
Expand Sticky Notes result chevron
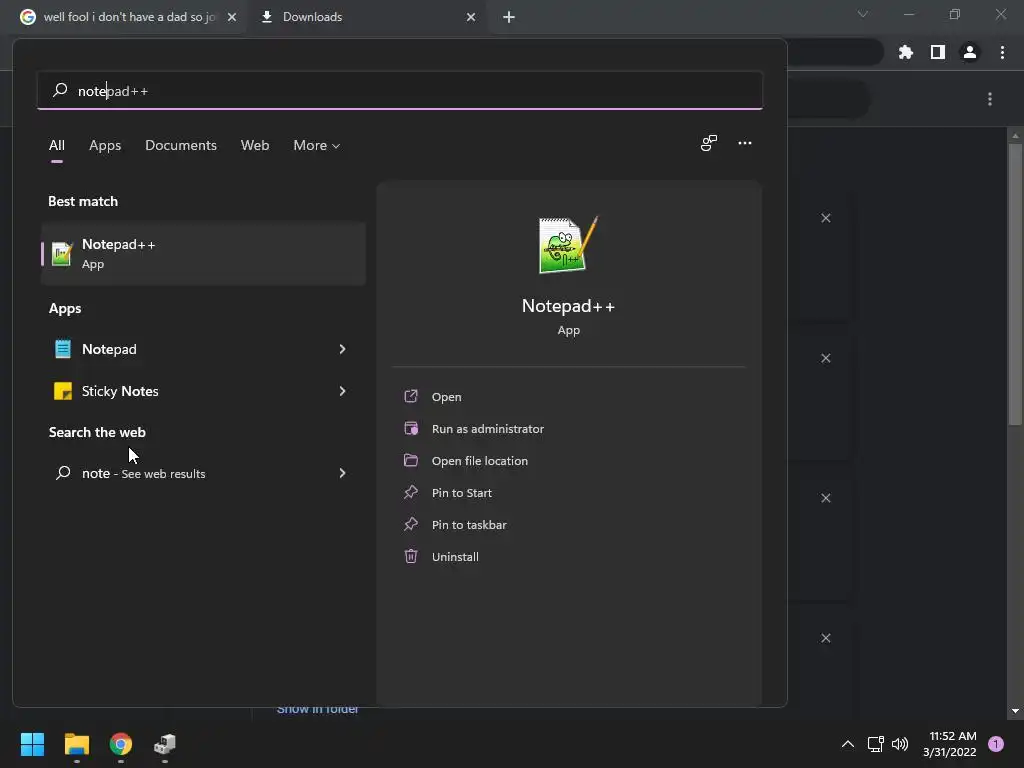point(342,391)
